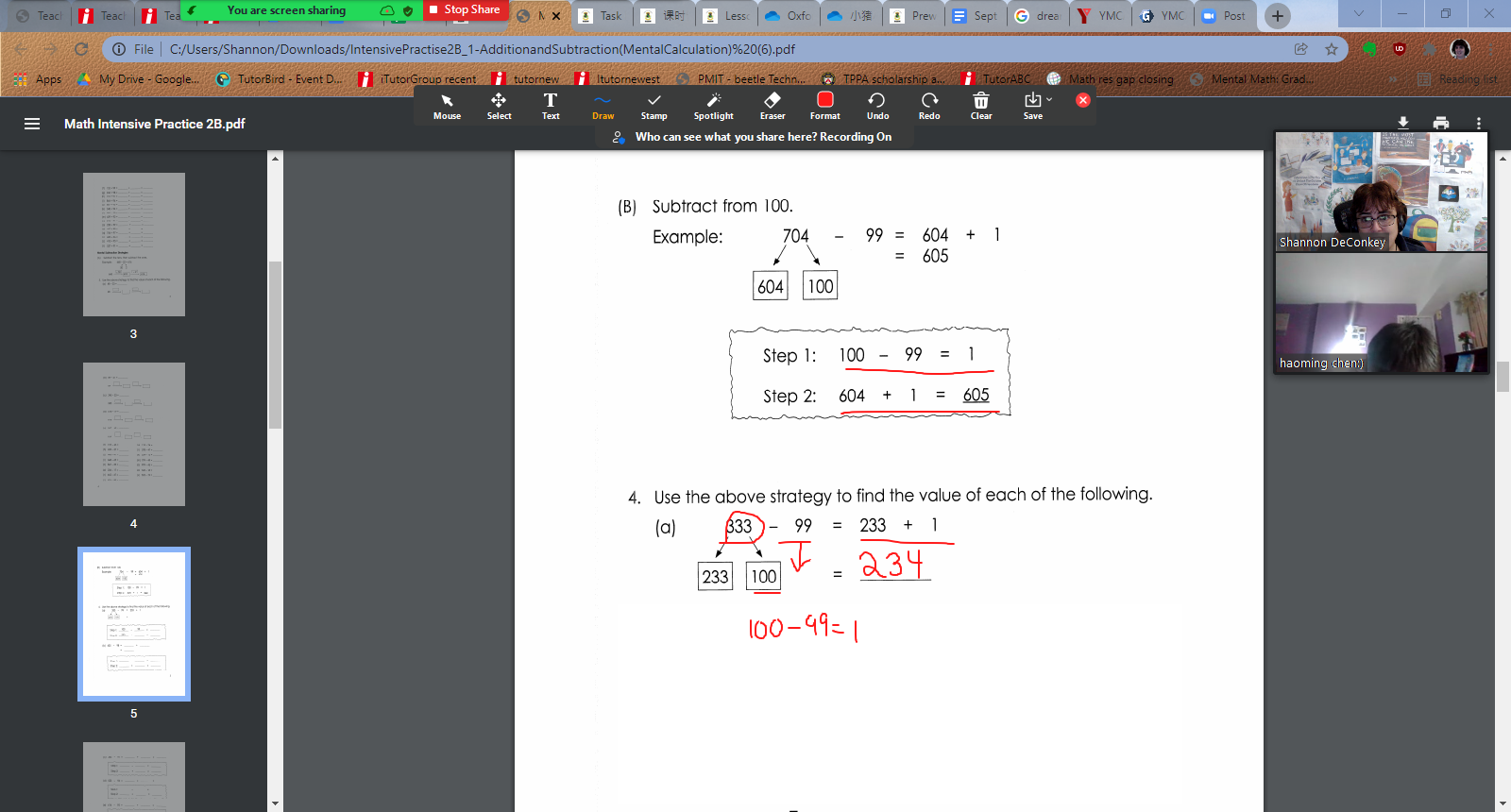Image resolution: width=1511 pixels, height=812 pixels.
Task: Redo the annotation
Action: (x=929, y=106)
